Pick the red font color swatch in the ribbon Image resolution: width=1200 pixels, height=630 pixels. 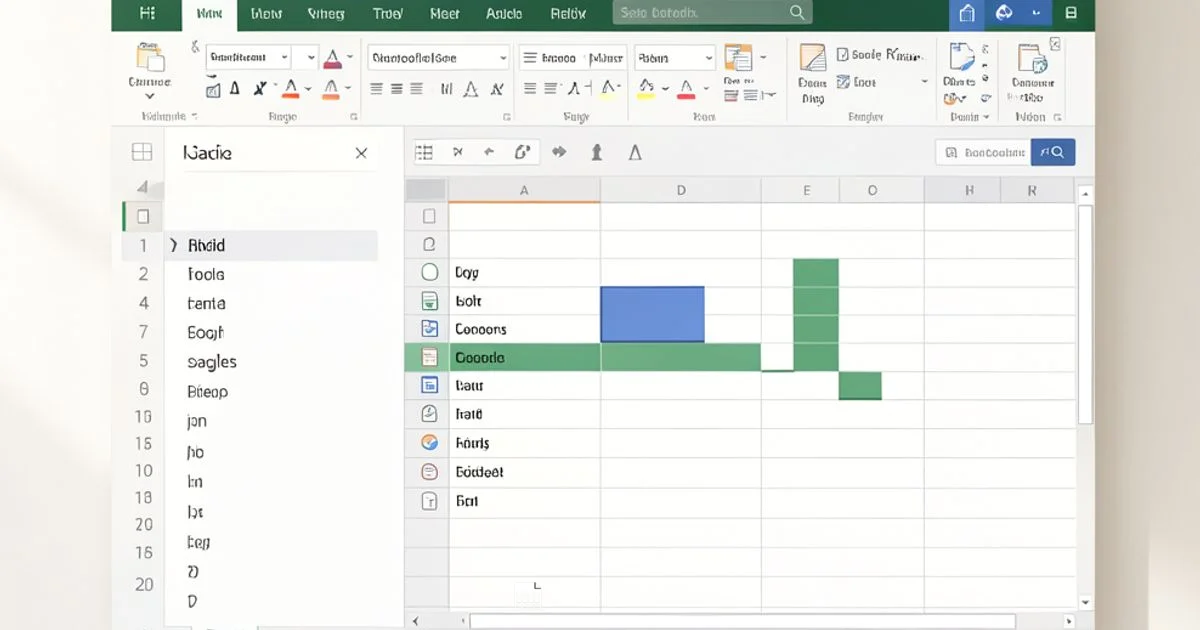(290, 89)
